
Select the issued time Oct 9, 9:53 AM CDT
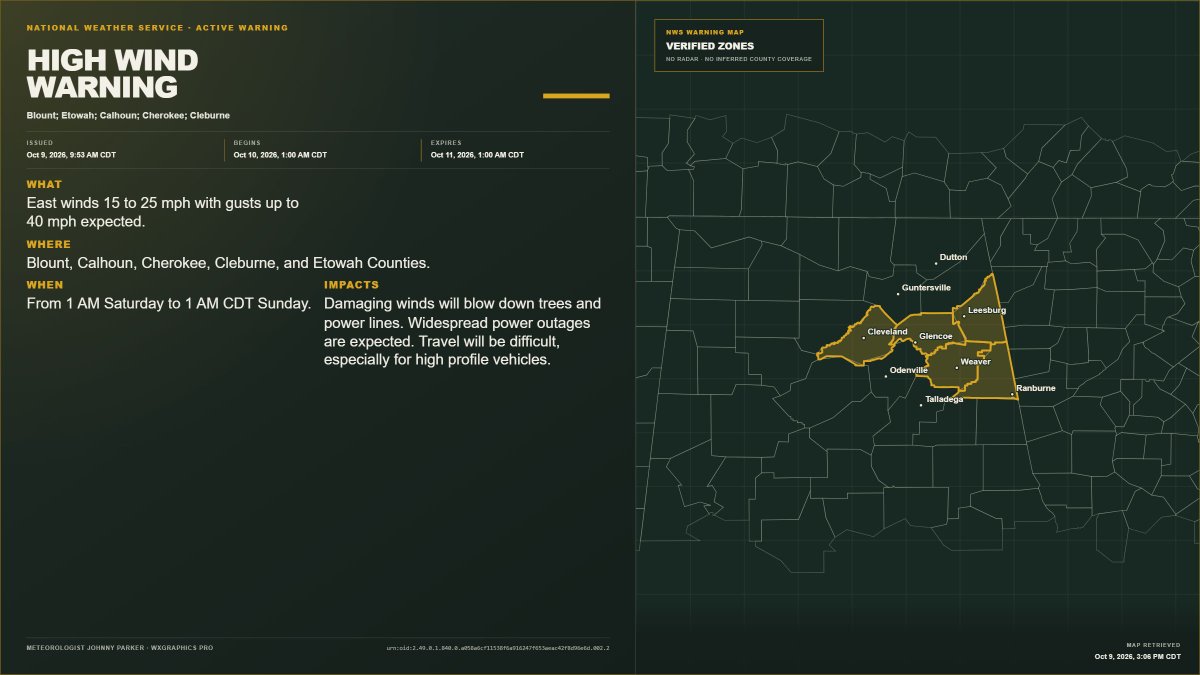pyautogui.click(x=72, y=155)
